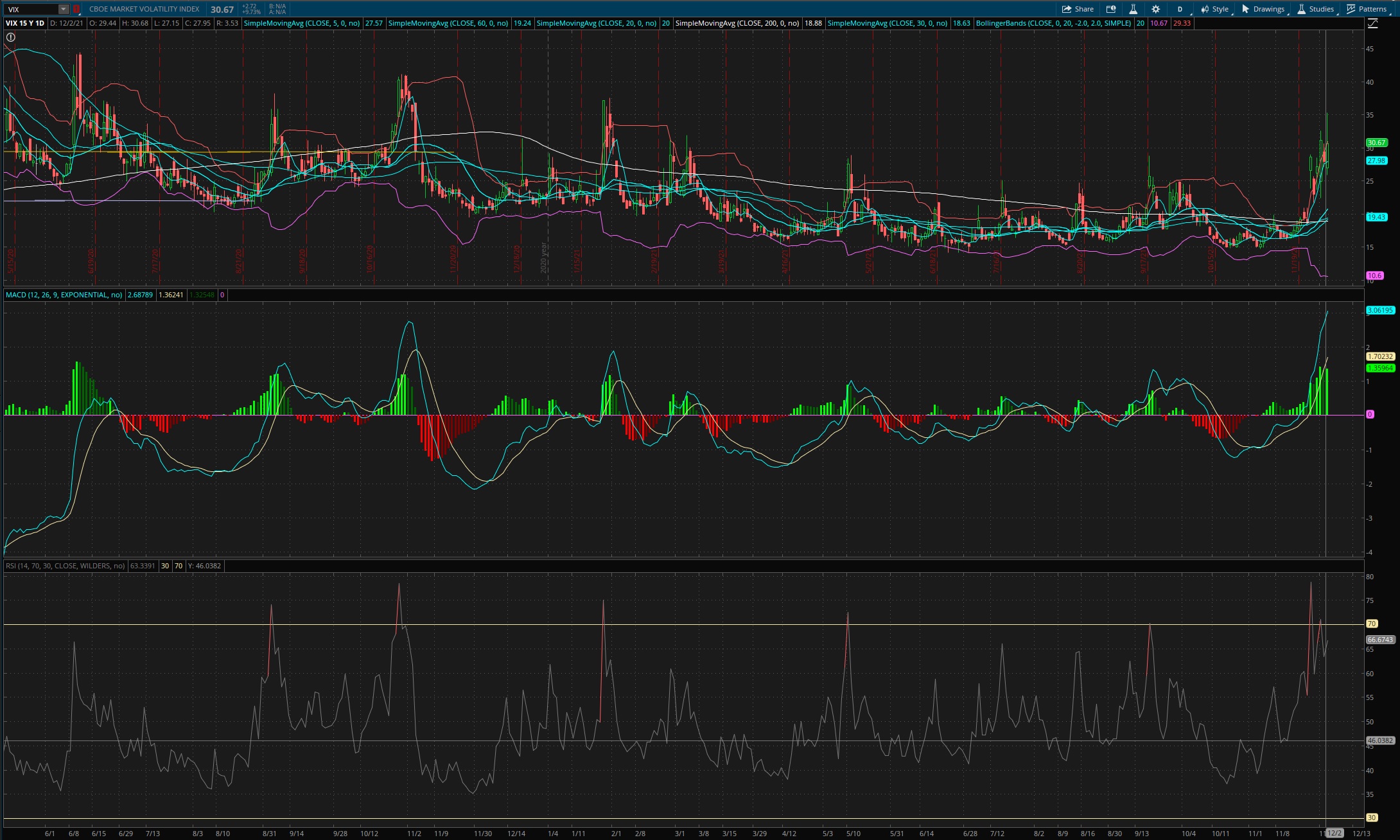1400x840 pixels.
Task: Click the MACD study header label
Action: click(x=64, y=295)
